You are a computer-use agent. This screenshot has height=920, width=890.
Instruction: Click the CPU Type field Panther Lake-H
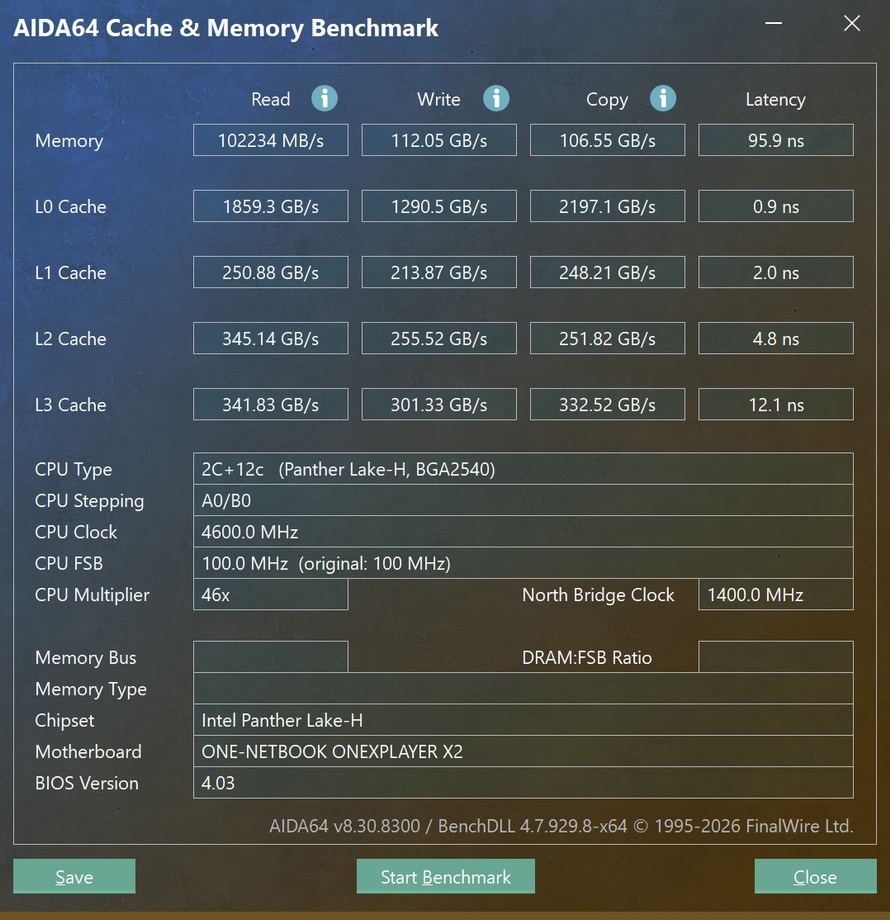523,469
